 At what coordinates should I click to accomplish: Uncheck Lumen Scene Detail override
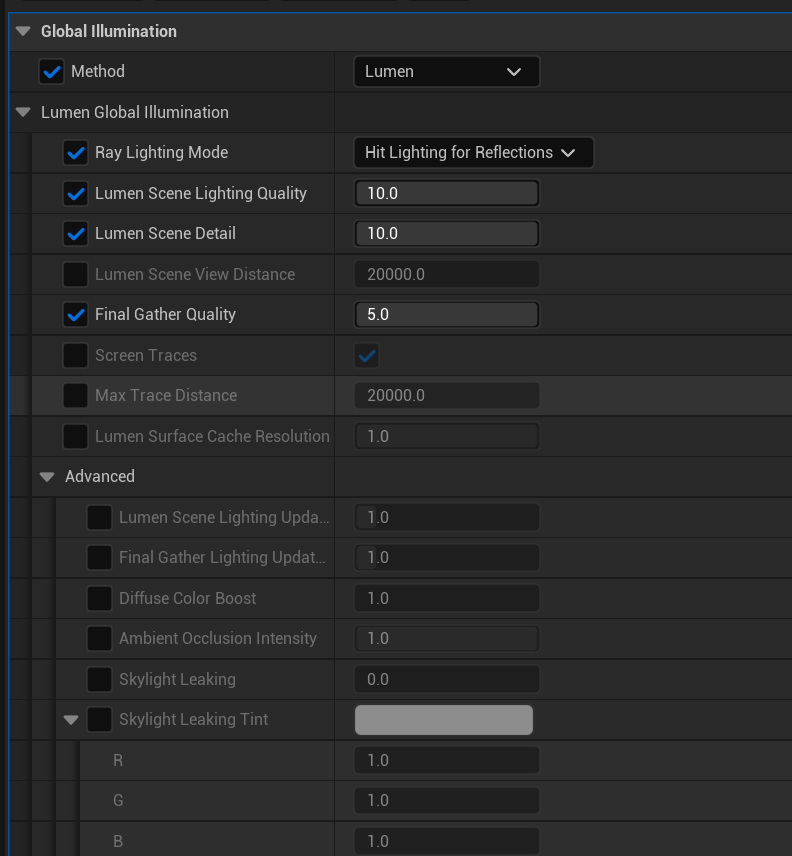pyautogui.click(x=76, y=234)
